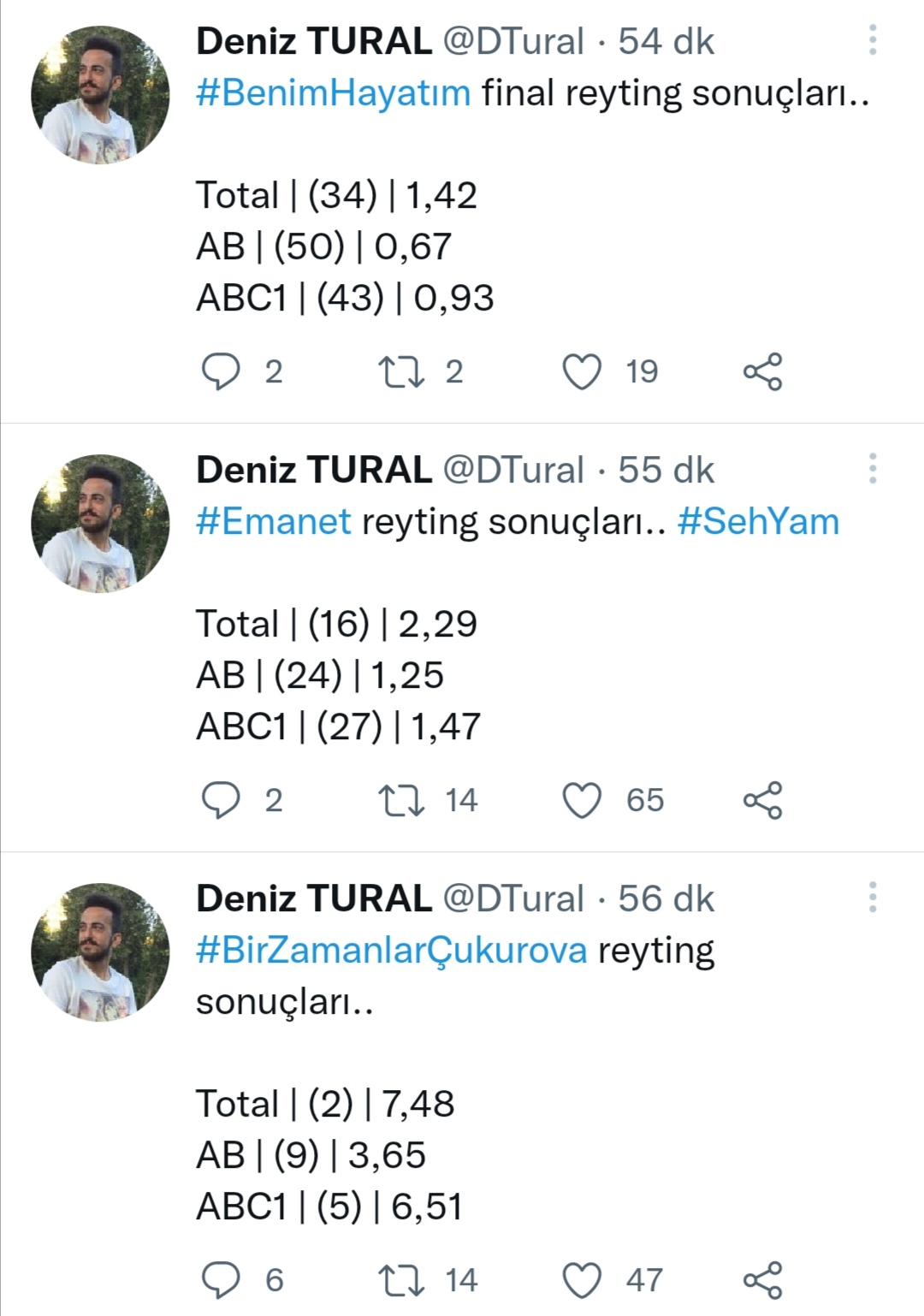
Task: Share the #BirZamanlarÇukurova tweet
Action: 762,1281
